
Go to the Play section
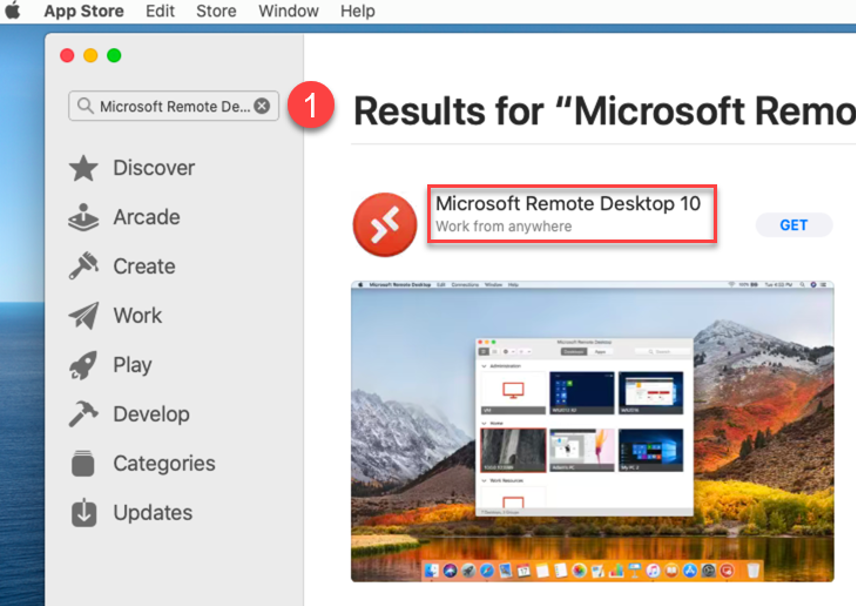133,365
